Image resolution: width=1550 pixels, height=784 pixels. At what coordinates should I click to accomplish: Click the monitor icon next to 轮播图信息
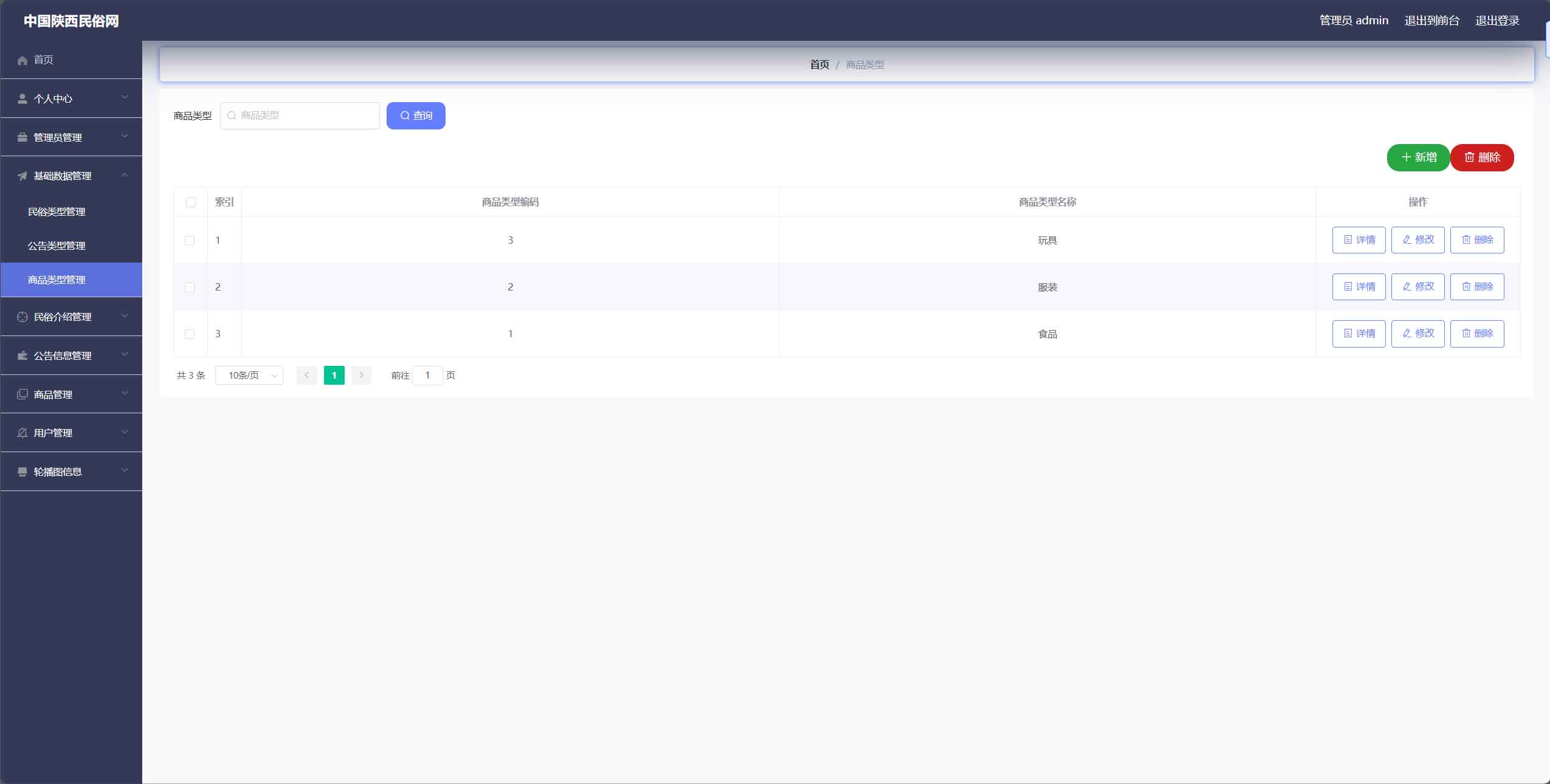coord(22,472)
